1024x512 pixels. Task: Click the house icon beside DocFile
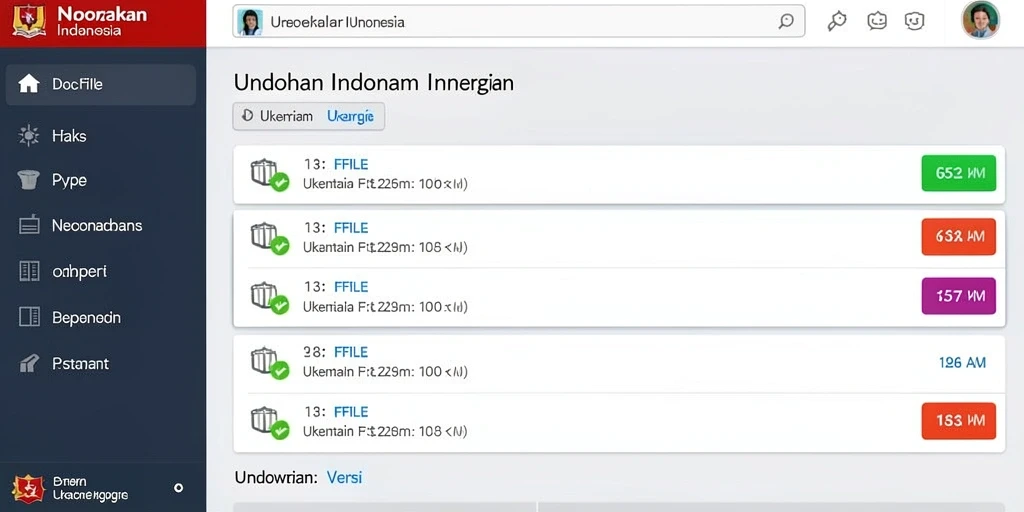pos(29,84)
